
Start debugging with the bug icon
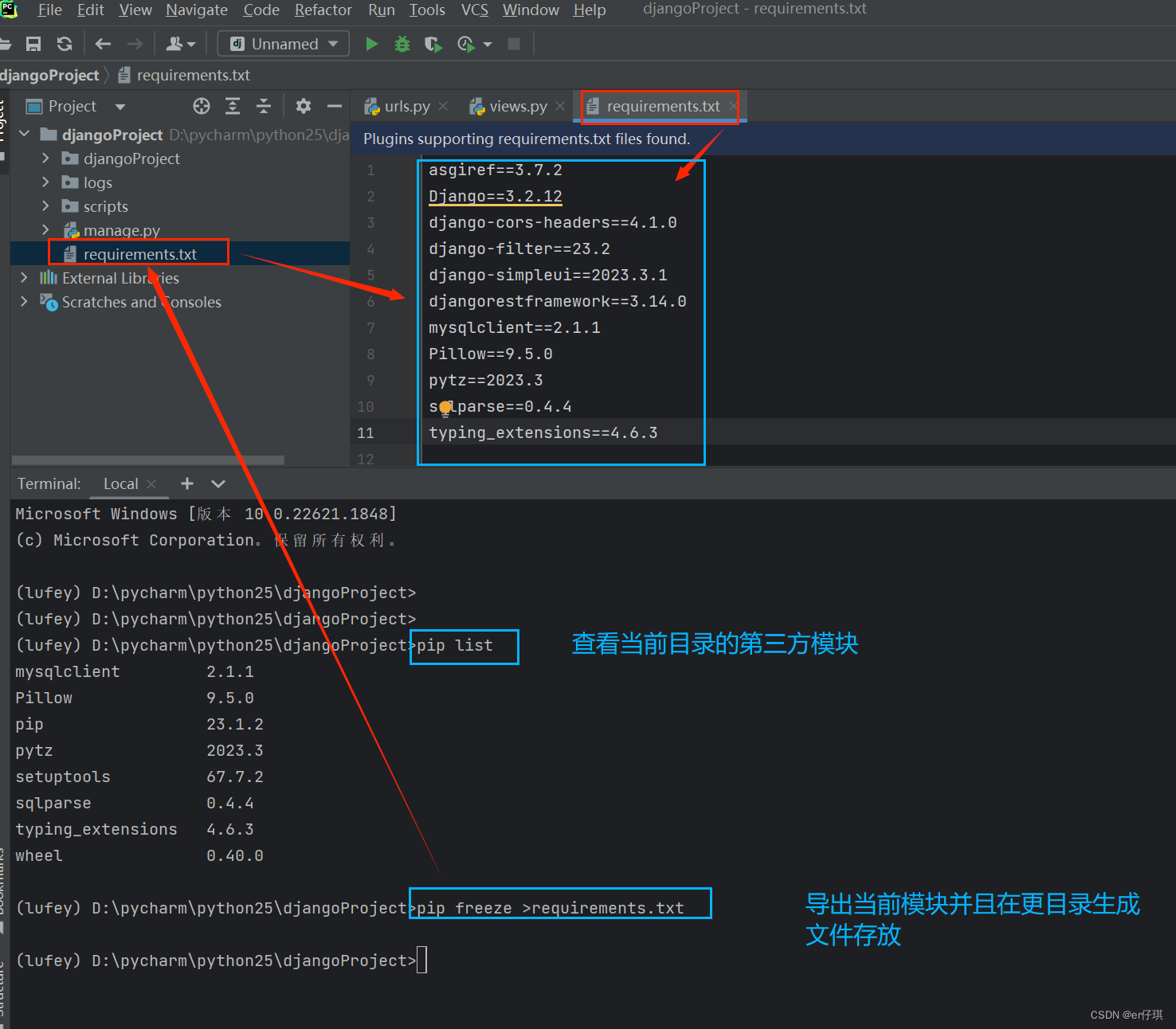[402, 44]
